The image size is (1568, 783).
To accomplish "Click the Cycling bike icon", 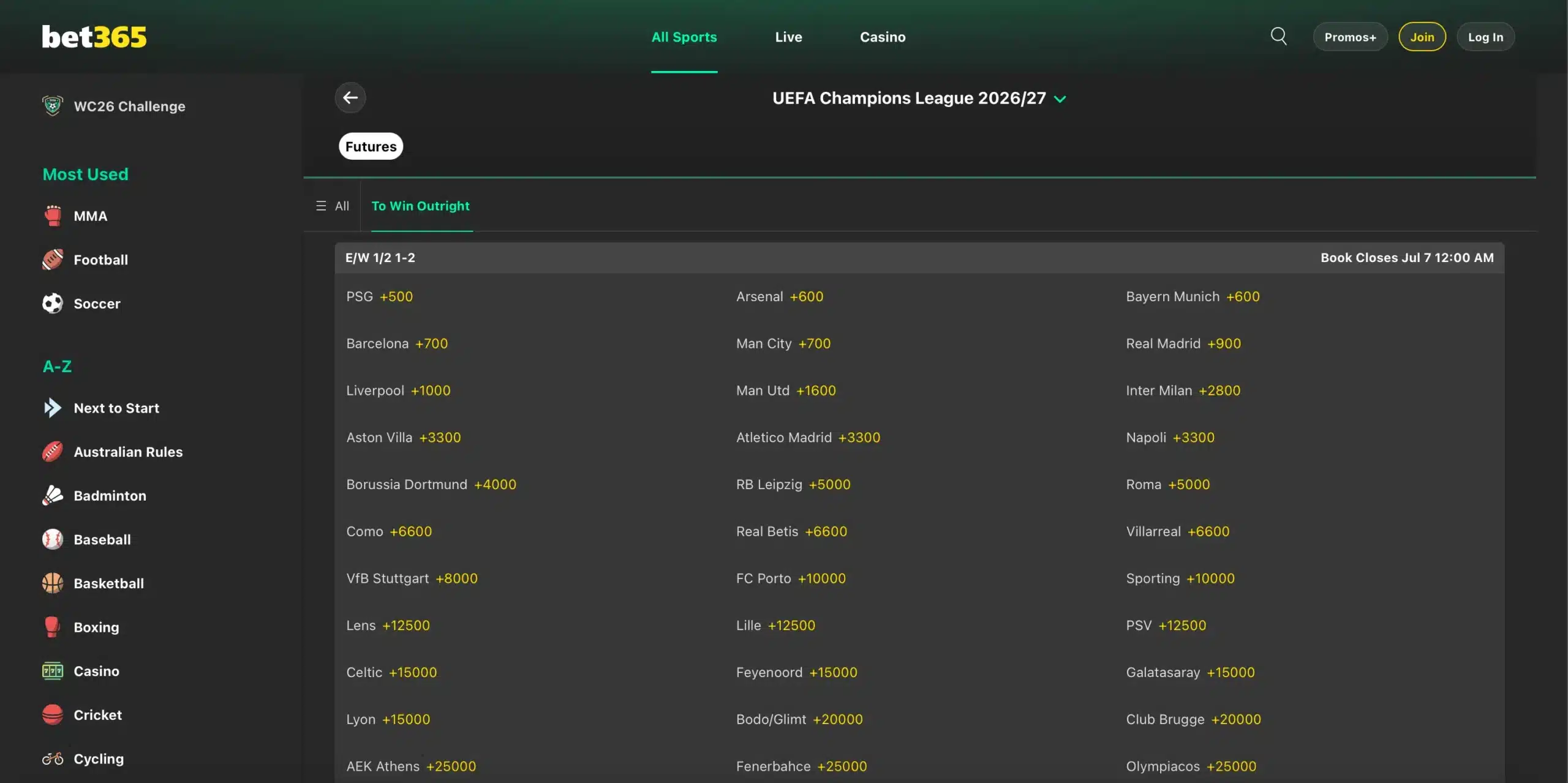I will 53,759.
